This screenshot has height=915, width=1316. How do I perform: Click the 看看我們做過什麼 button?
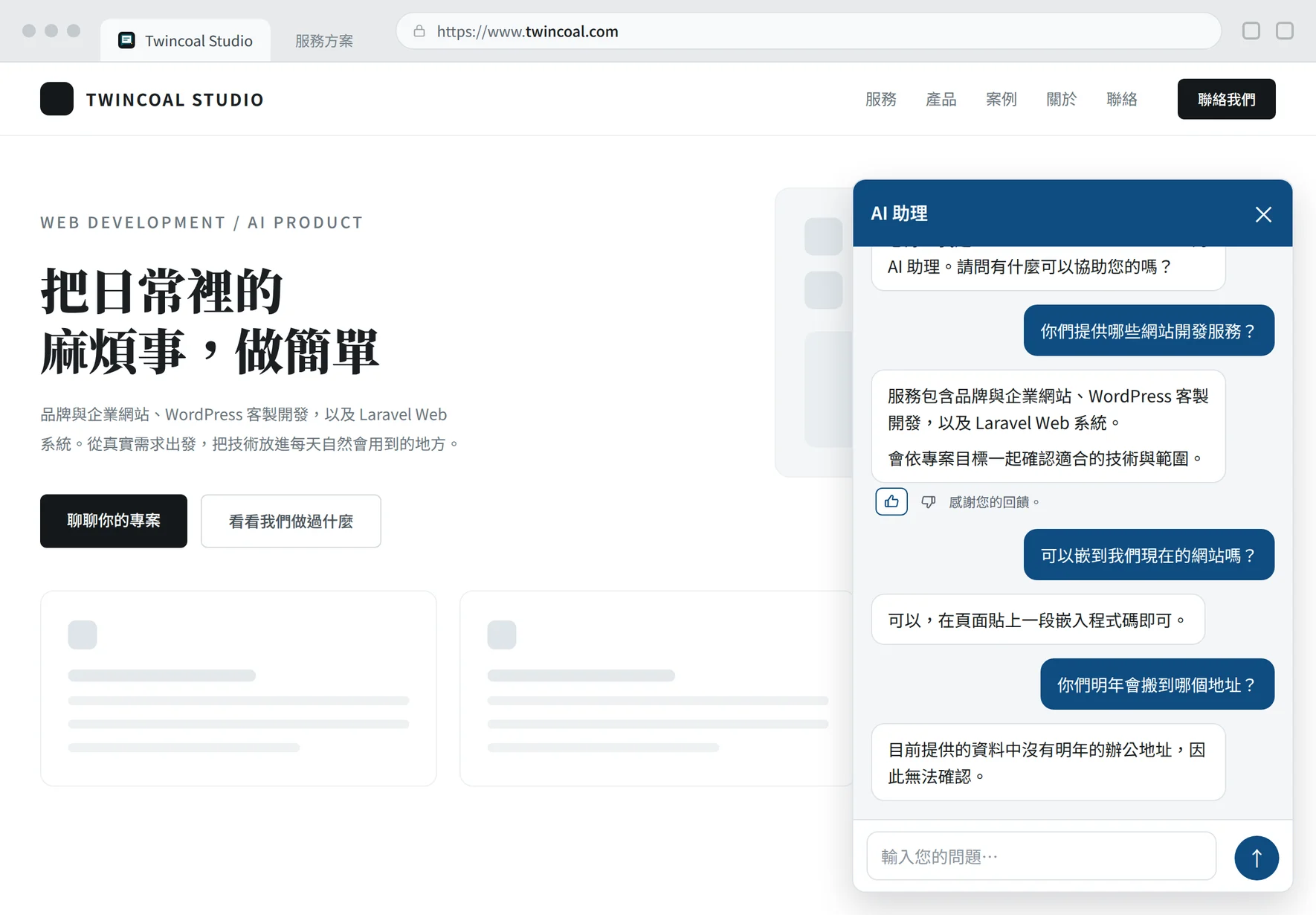coord(291,521)
